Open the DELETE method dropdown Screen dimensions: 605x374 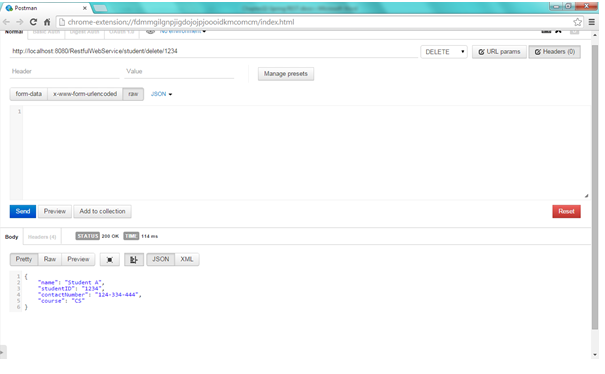coord(444,52)
